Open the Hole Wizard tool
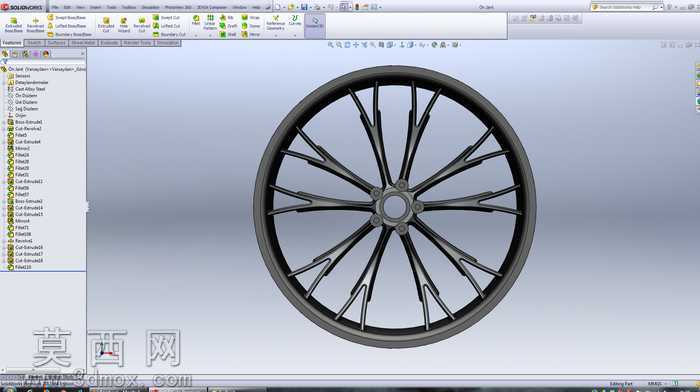700x392 pixels. coord(124,25)
